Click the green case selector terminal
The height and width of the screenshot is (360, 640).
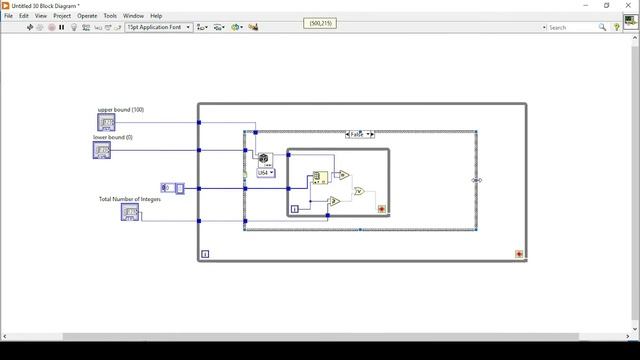245,175
